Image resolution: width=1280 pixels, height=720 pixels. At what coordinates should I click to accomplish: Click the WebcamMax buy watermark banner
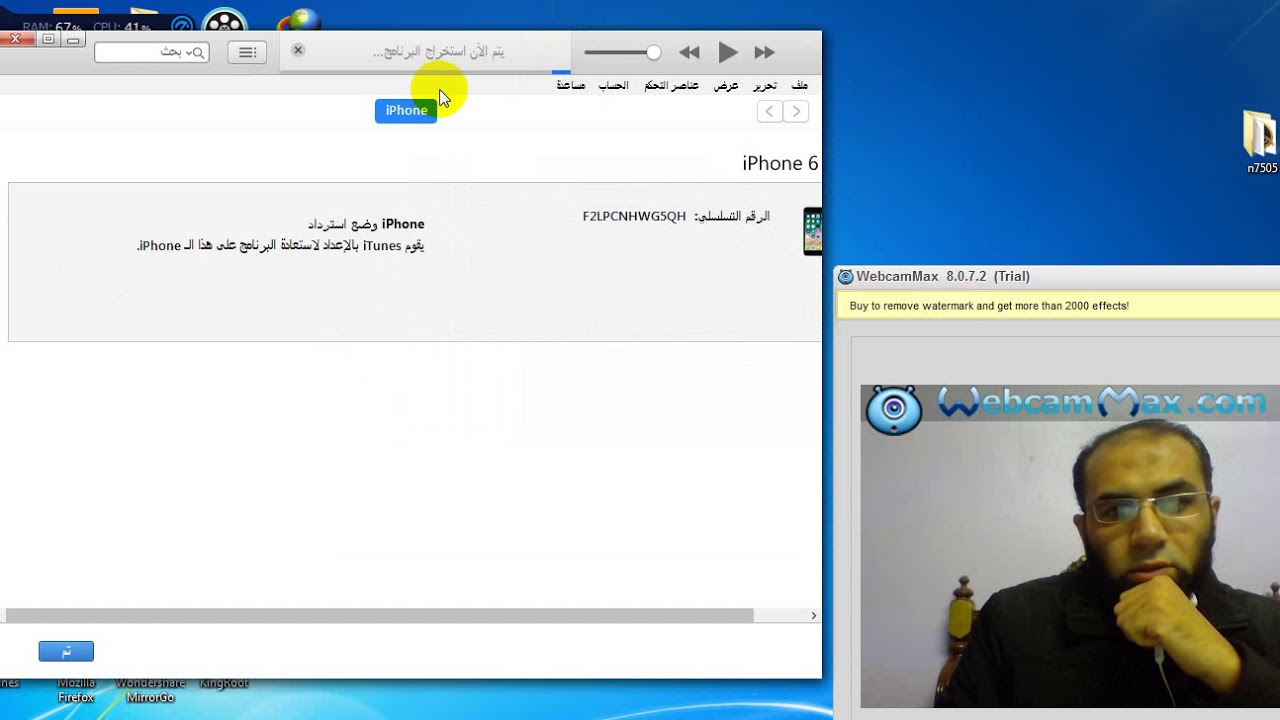click(1058, 306)
